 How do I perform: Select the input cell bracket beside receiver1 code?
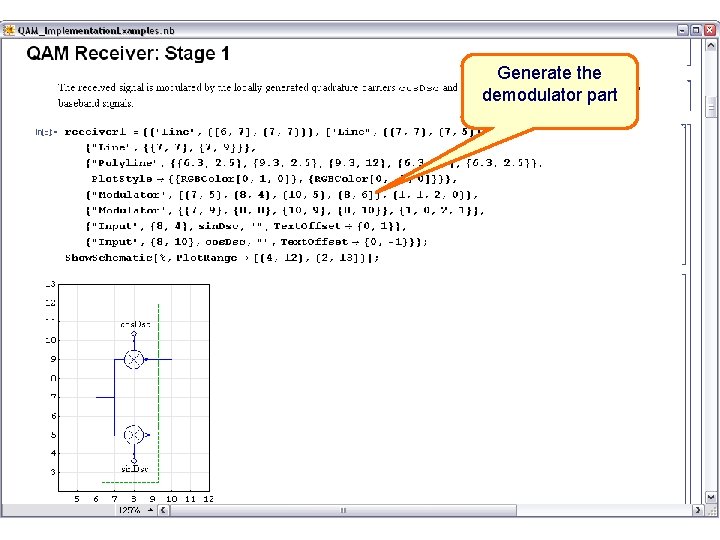pyautogui.click(x=684, y=194)
